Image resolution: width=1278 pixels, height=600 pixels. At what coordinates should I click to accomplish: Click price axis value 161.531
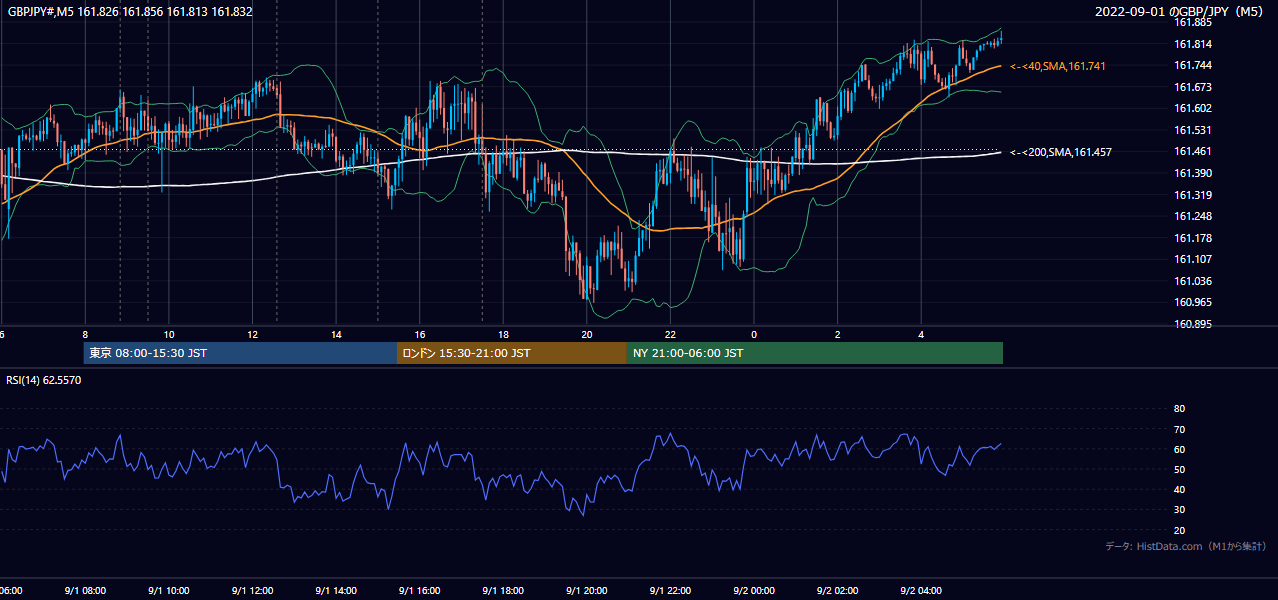[x=1193, y=130]
